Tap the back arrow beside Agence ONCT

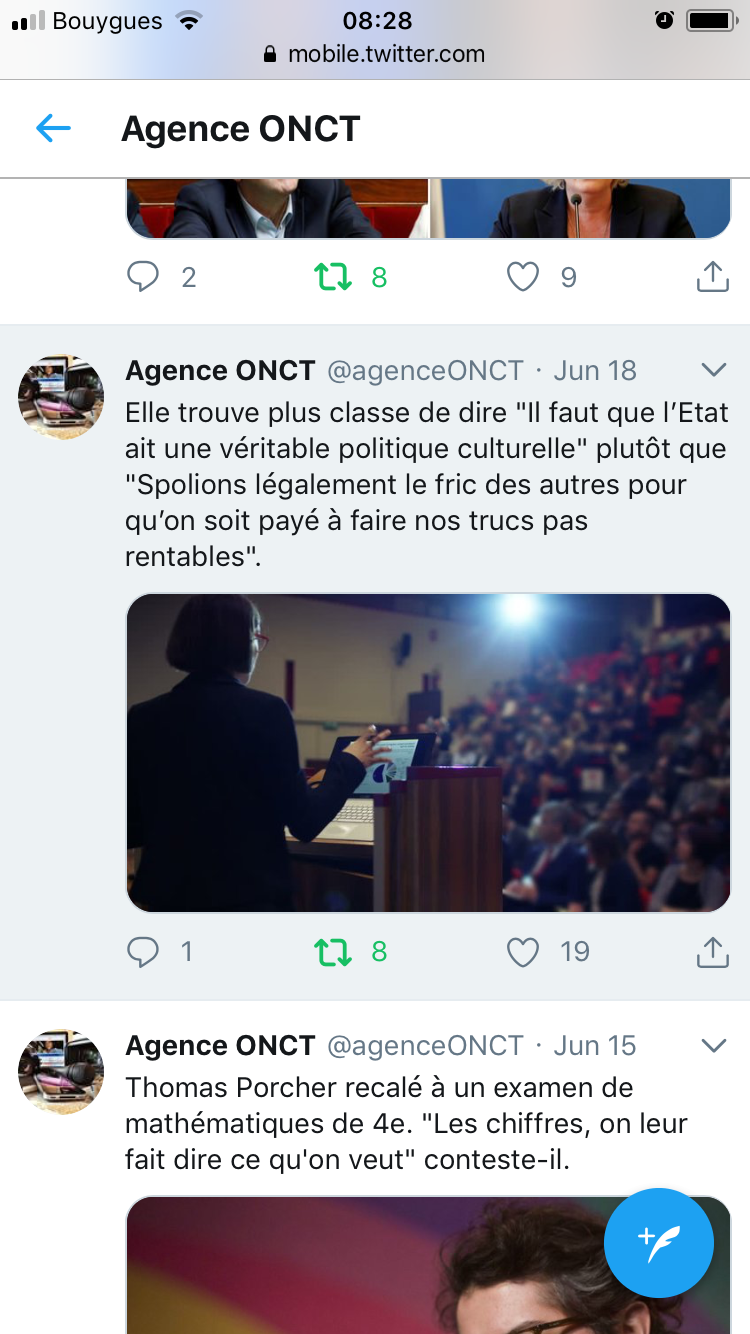pyautogui.click(x=53, y=128)
